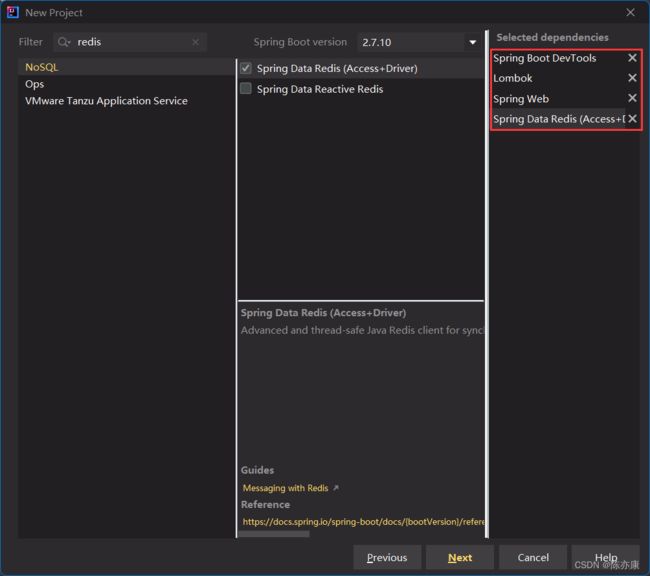This screenshot has width=650, height=576.
Task: Select Lombok in selected dependencies list
Action: (x=512, y=78)
